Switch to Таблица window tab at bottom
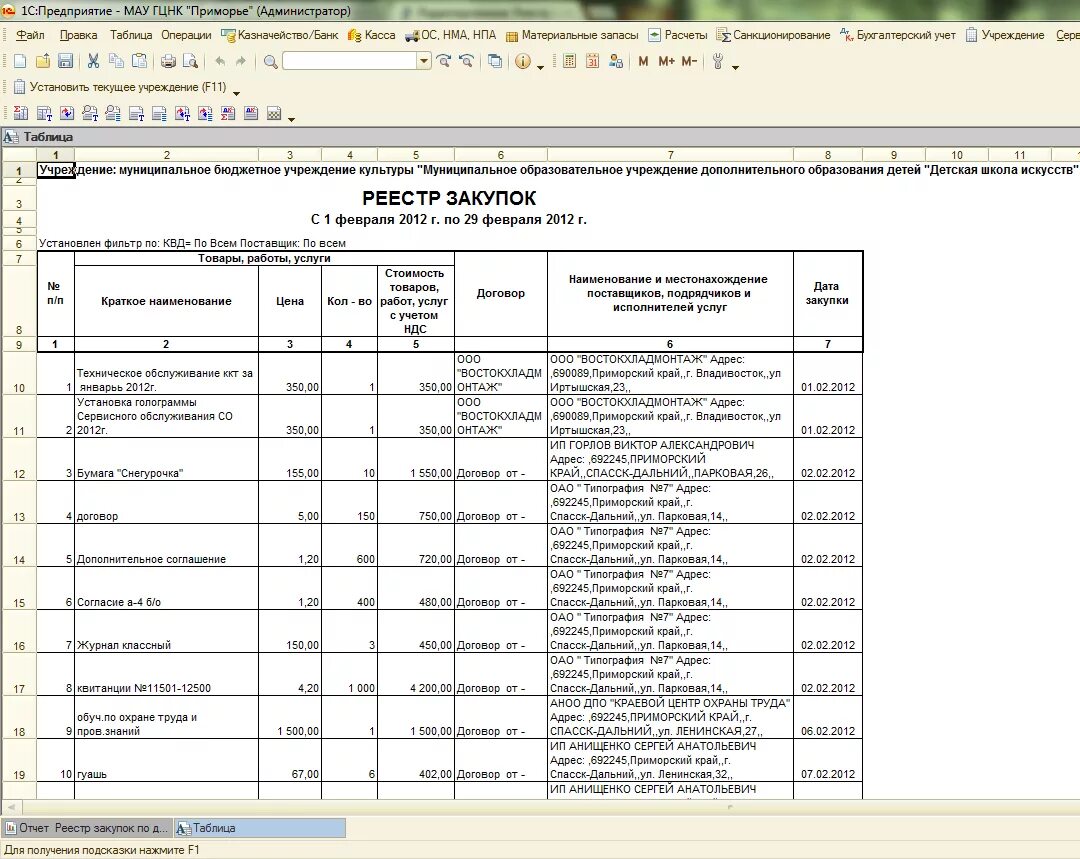 pyautogui.click(x=260, y=828)
